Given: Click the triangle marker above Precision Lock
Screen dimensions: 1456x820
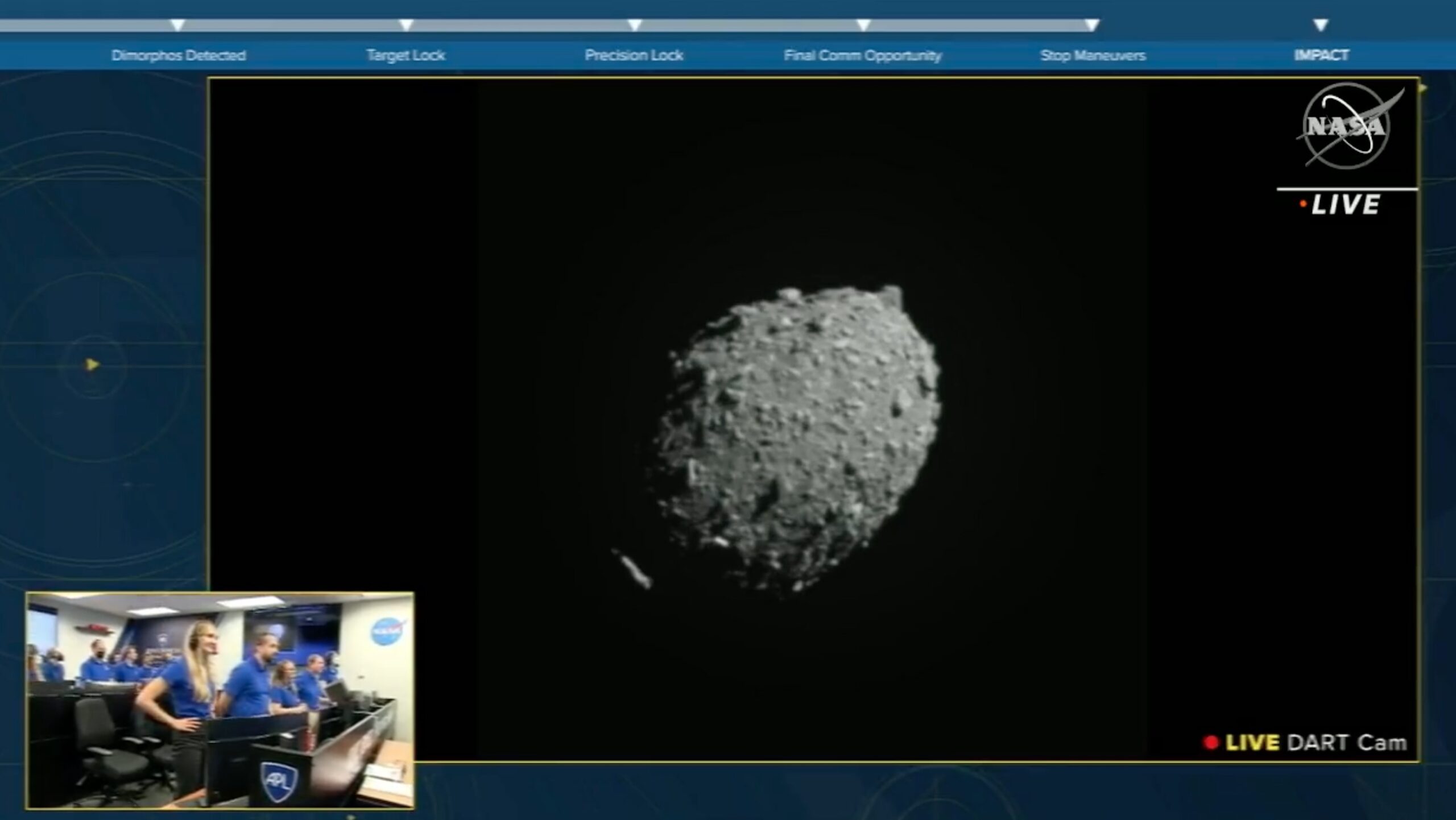Looking at the screenshot, I should point(635,25).
